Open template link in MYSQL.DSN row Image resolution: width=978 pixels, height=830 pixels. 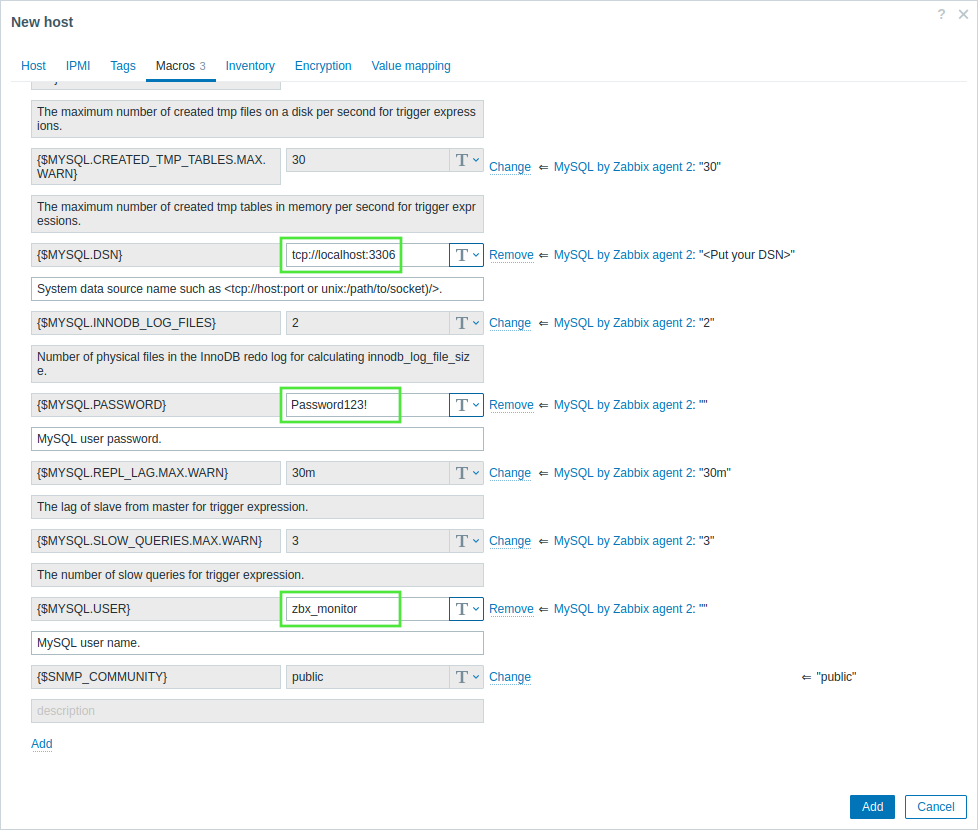623,254
